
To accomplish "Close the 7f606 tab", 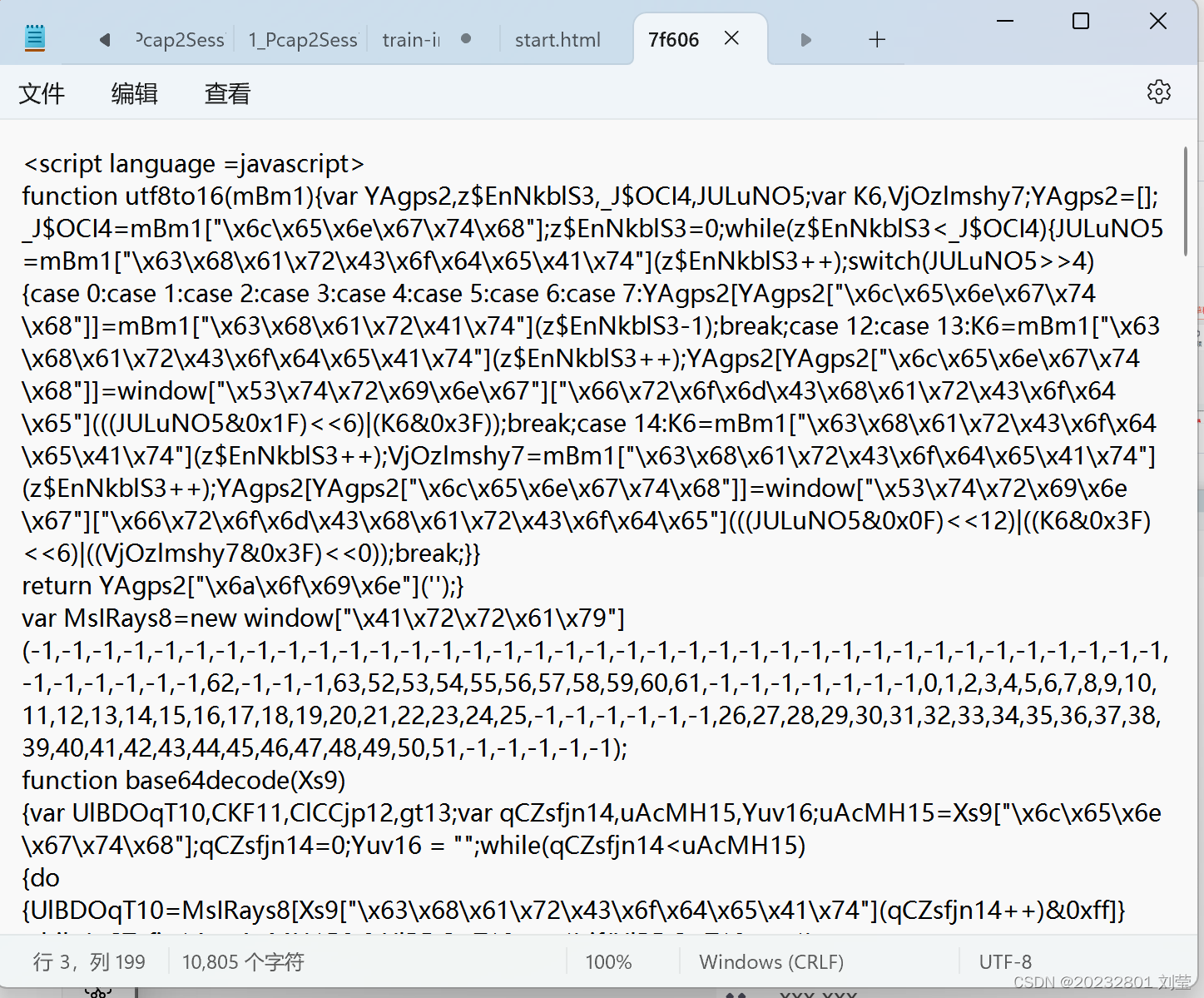I will click(731, 38).
